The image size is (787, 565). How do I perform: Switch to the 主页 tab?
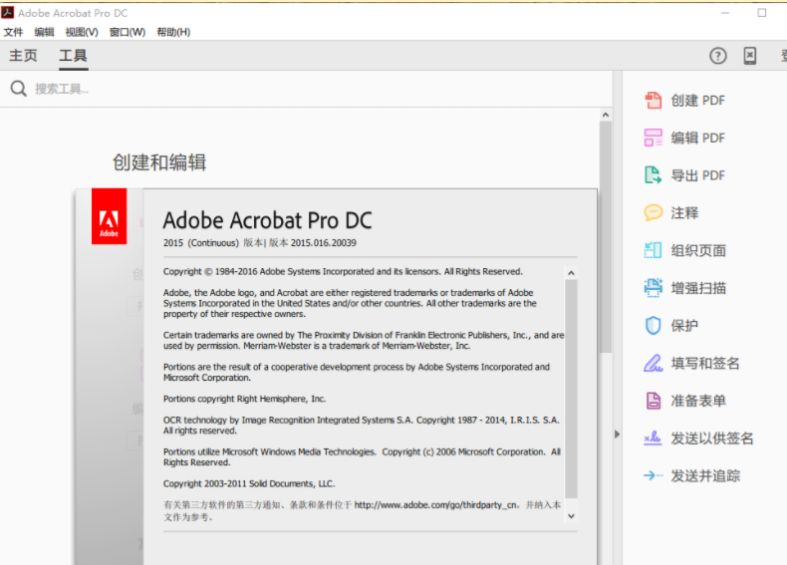tap(23, 55)
